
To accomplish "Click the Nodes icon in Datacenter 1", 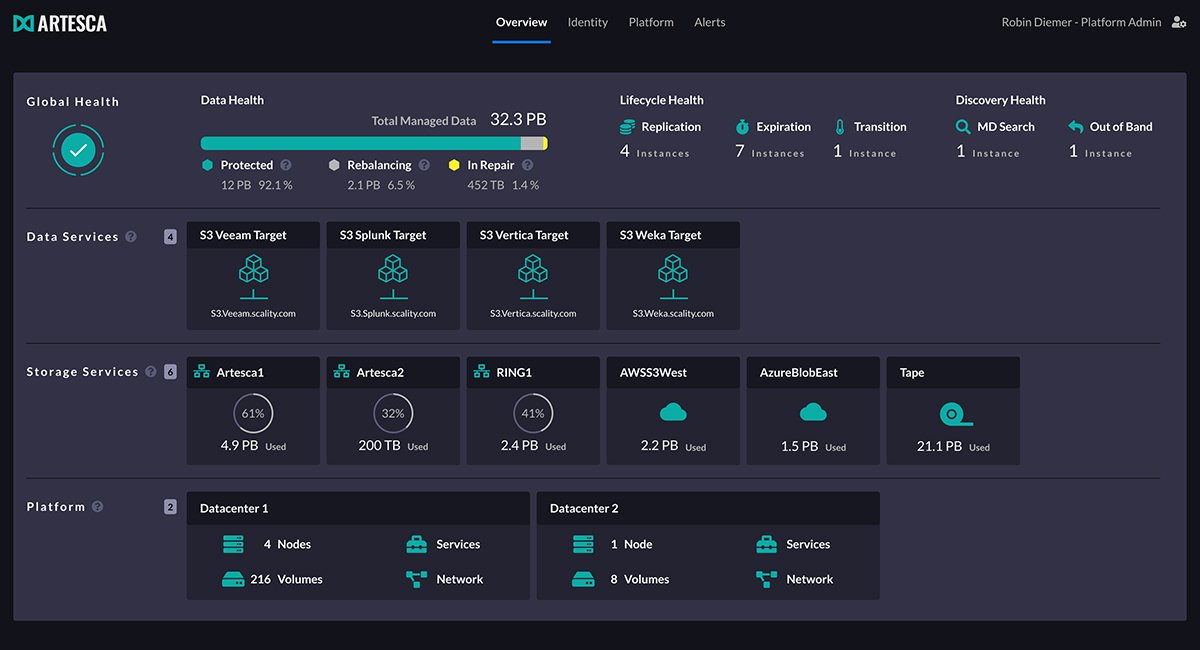I will (x=233, y=544).
